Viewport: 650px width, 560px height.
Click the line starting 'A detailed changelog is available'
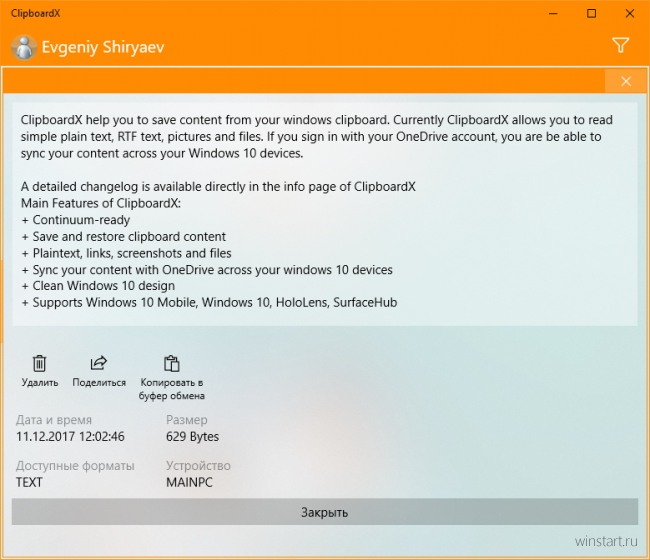click(x=218, y=187)
